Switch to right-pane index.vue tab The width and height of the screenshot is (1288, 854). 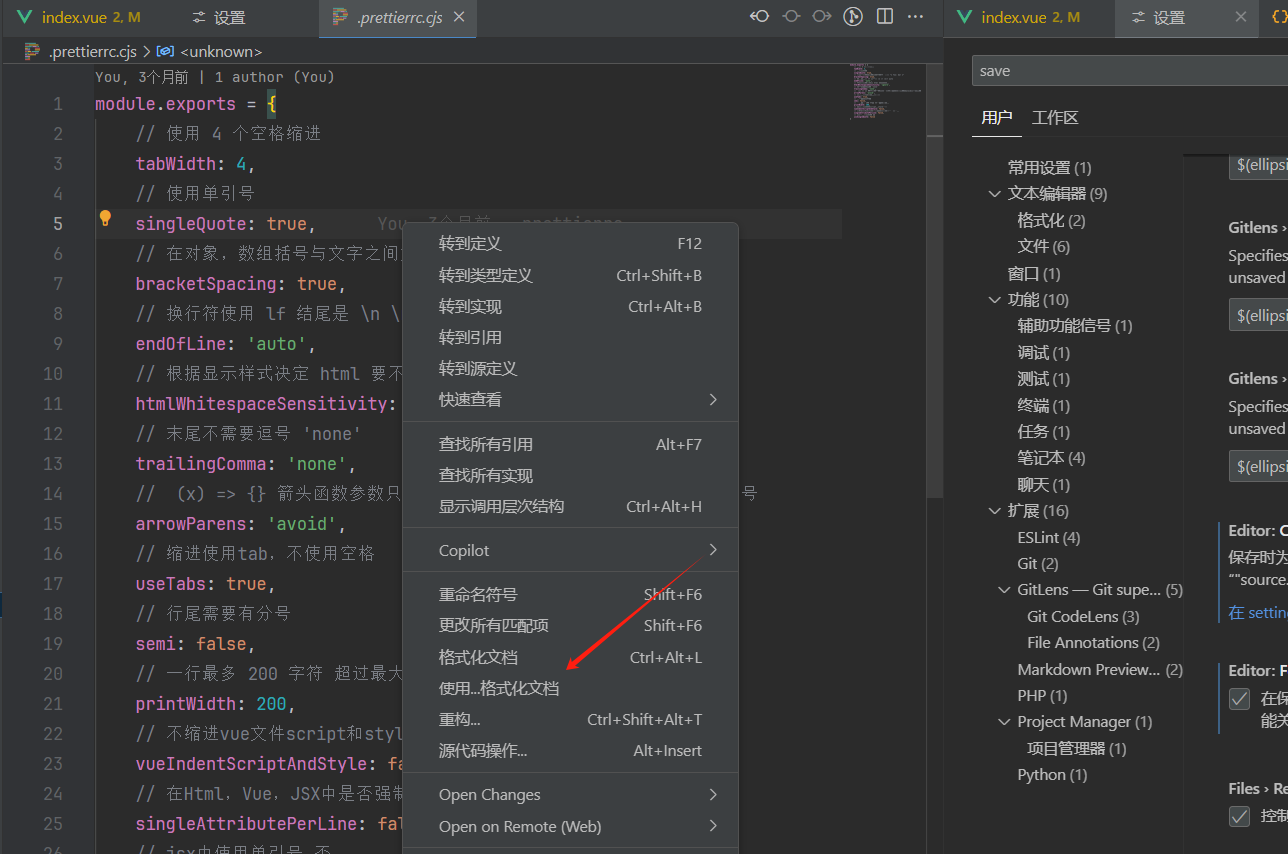pyautogui.click(x=1017, y=17)
